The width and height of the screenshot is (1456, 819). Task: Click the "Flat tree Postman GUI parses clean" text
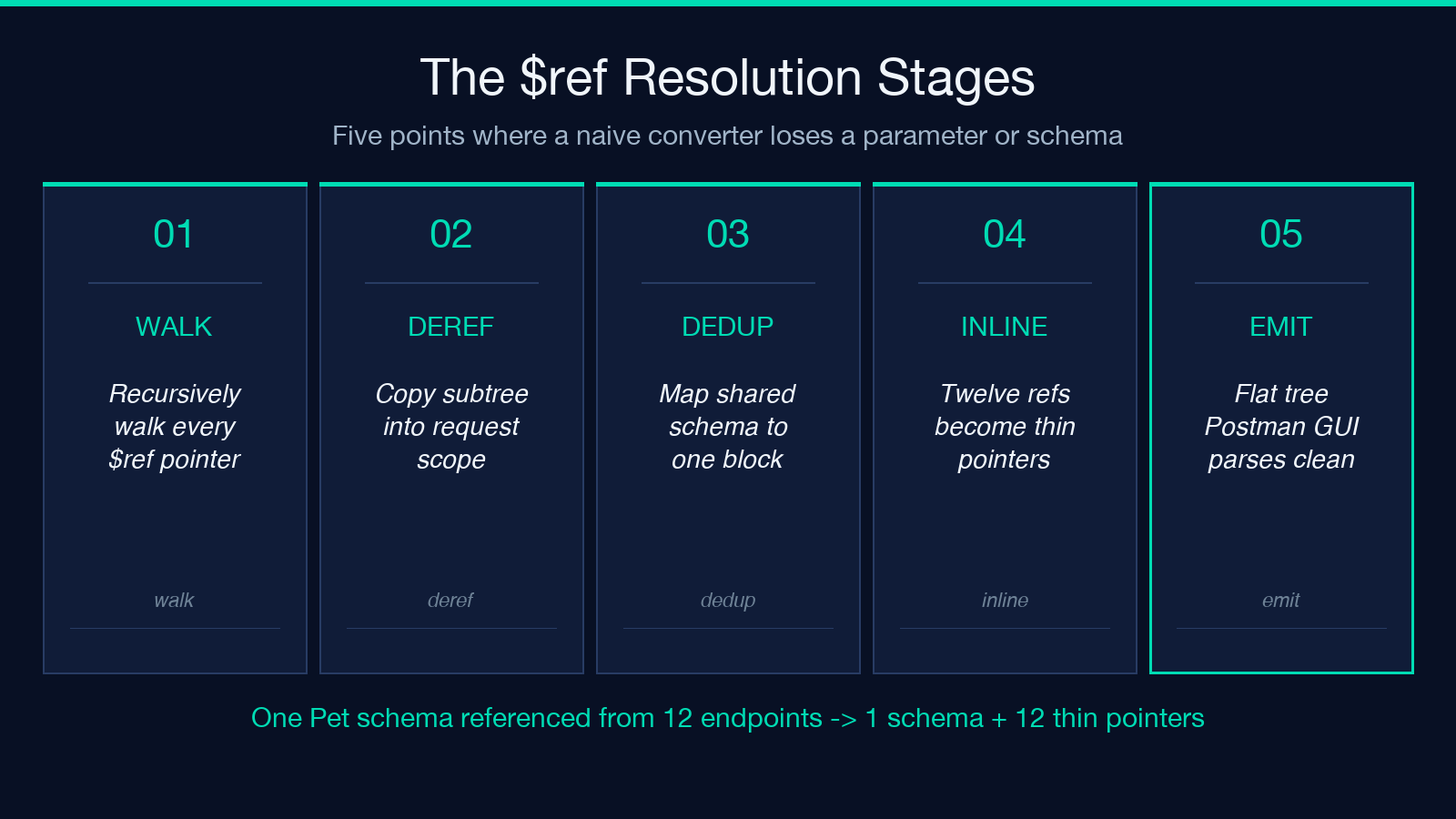coord(1281,427)
